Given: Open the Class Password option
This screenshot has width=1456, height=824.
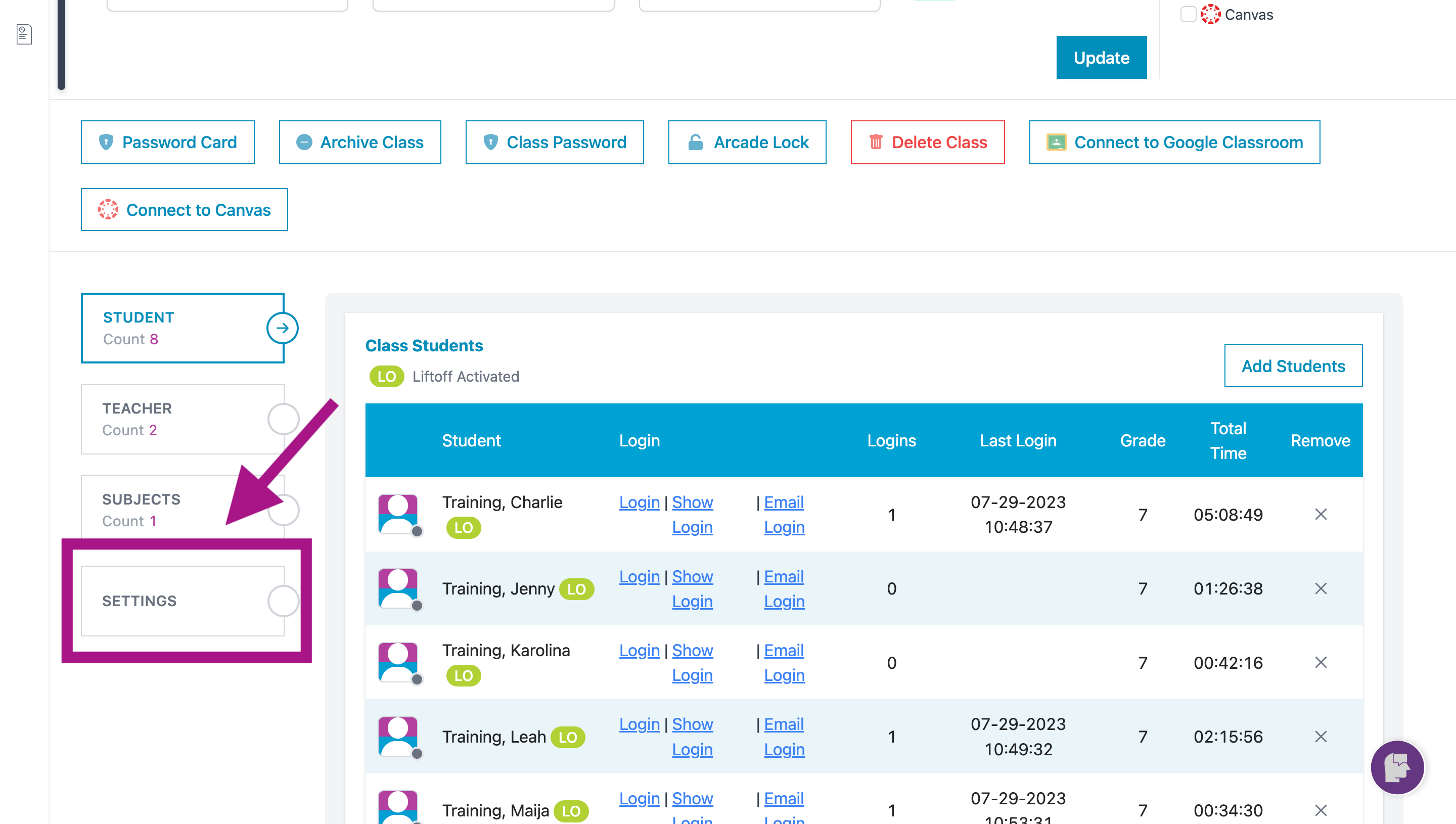Looking at the screenshot, I should tap(555, 142).
